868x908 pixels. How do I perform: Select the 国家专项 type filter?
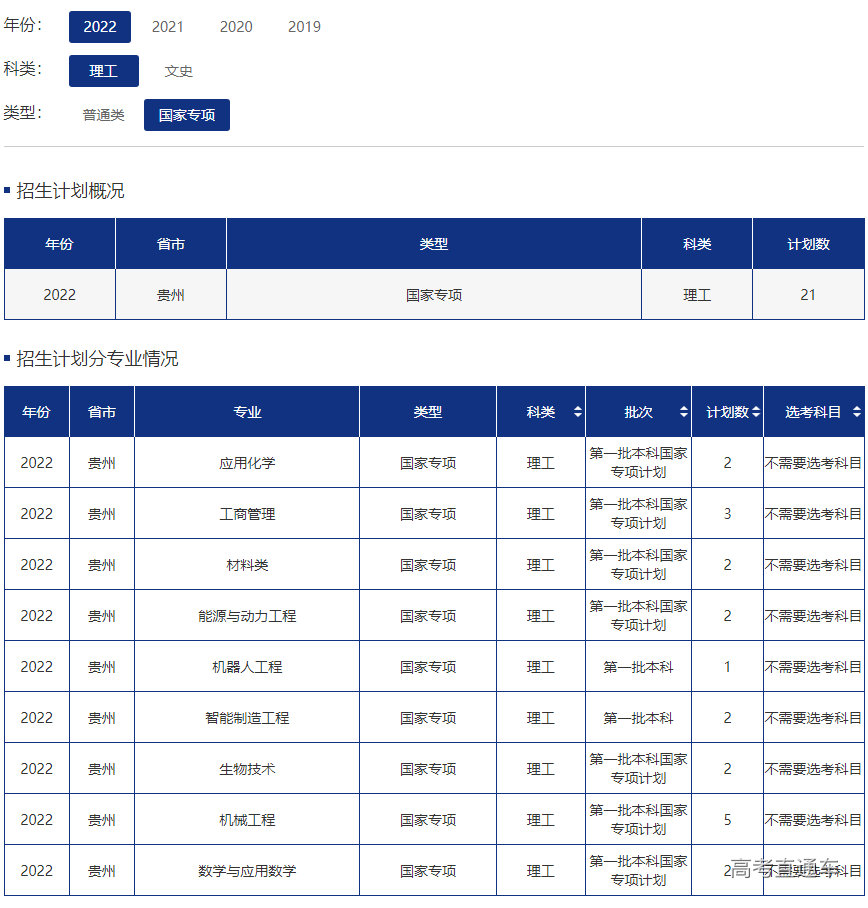187,115
